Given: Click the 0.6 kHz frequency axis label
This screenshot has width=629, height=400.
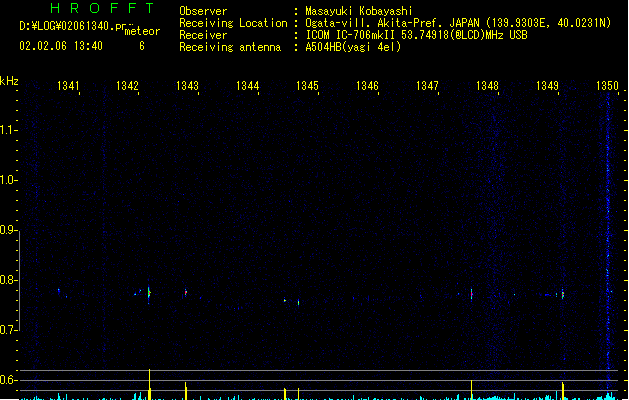Looking at the screenshot, I should coord(7,380).
